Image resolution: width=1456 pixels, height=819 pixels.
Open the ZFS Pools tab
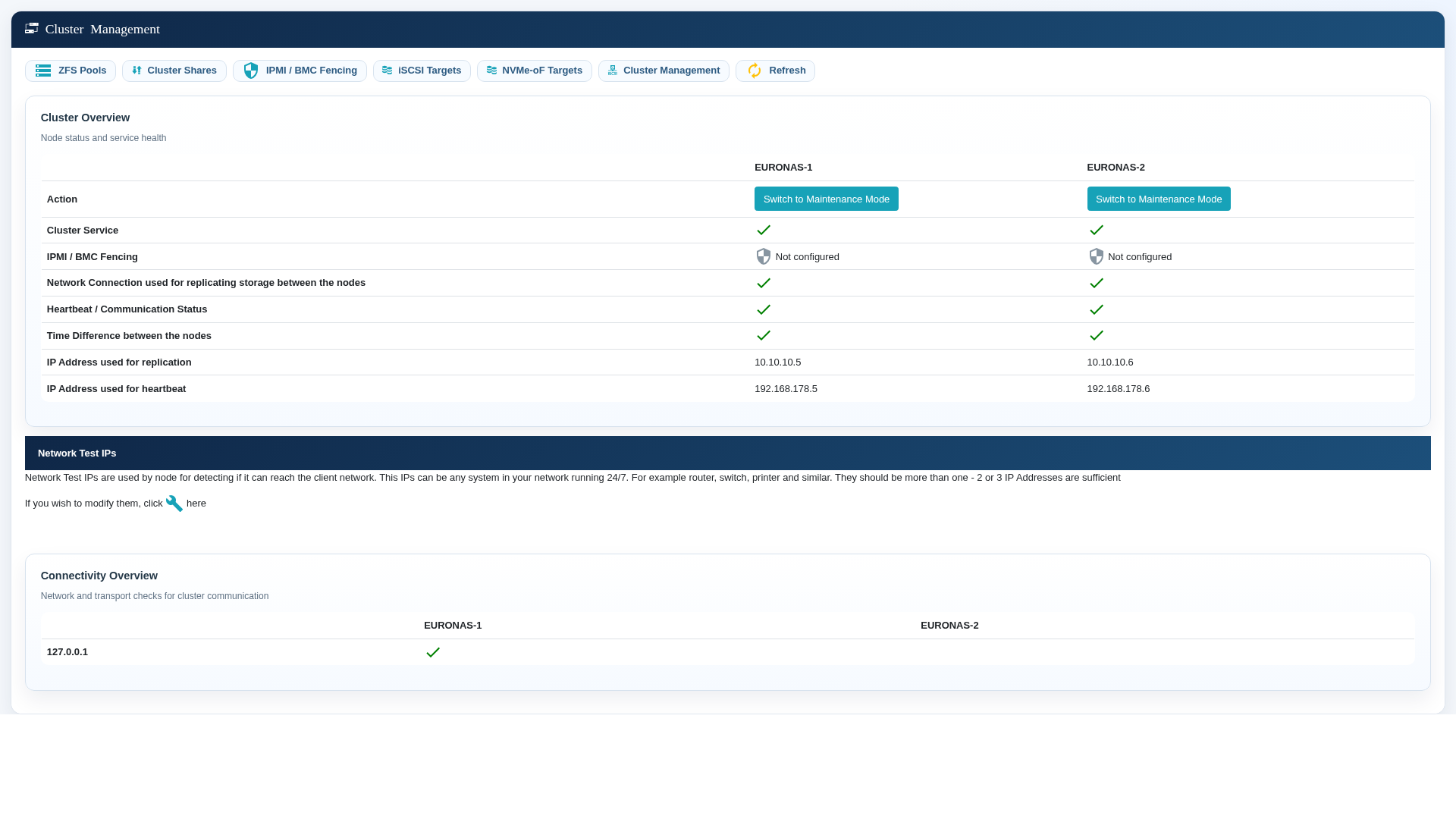point(71,71)
